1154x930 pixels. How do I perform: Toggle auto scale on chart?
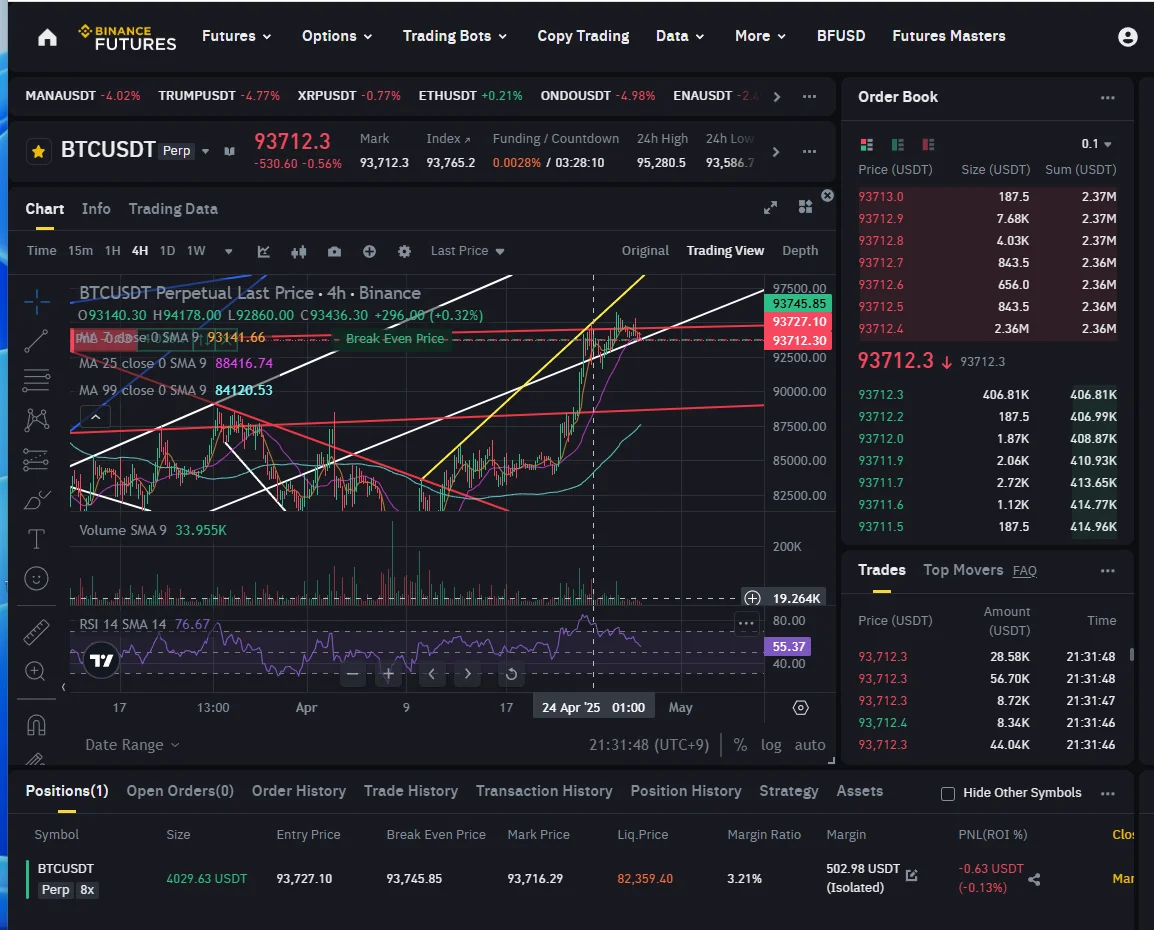(810, 745)
